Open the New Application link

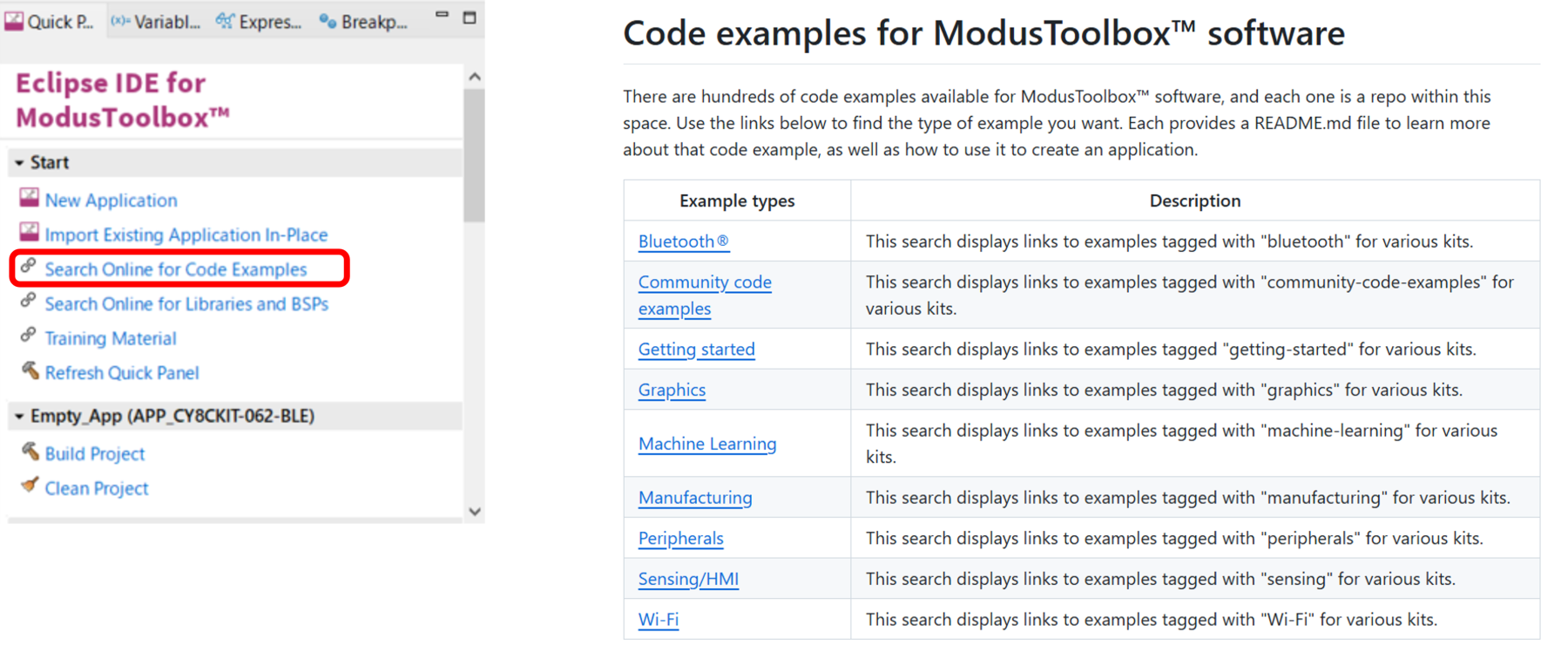tap(111, 200)
